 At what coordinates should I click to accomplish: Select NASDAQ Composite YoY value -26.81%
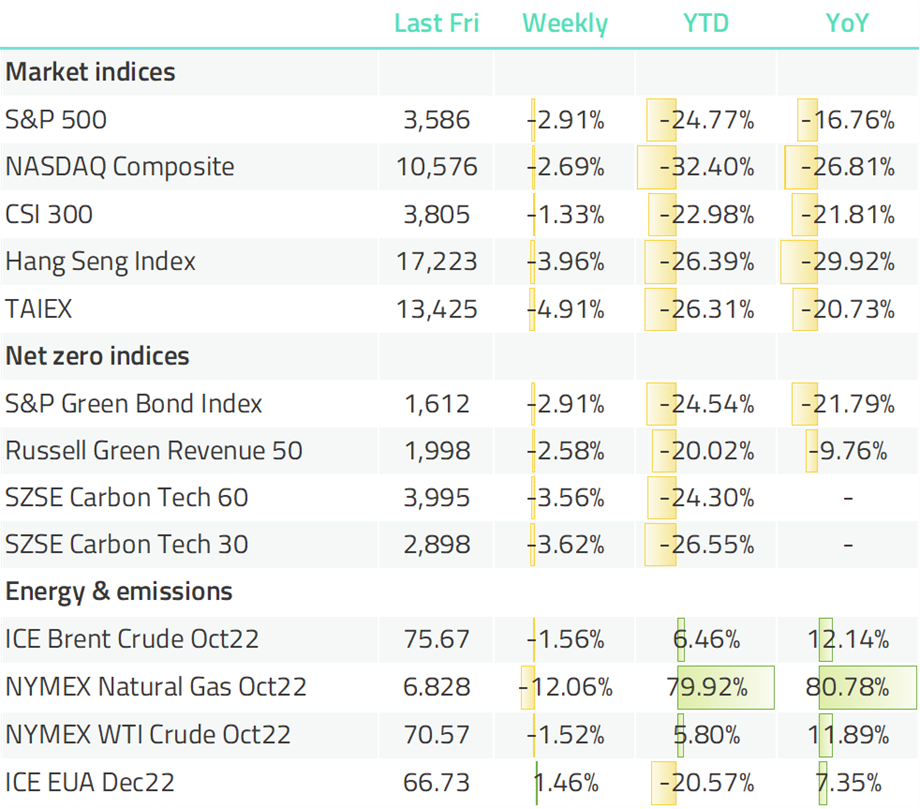848,167
